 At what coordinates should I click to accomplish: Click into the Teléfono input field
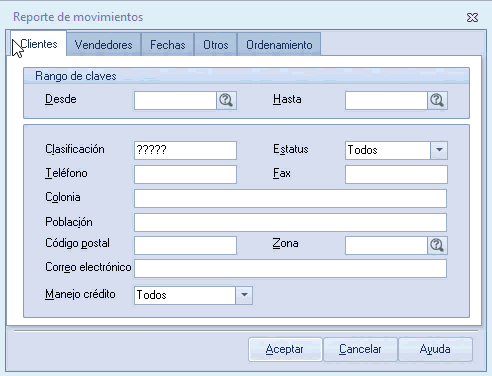pos(185,174)
